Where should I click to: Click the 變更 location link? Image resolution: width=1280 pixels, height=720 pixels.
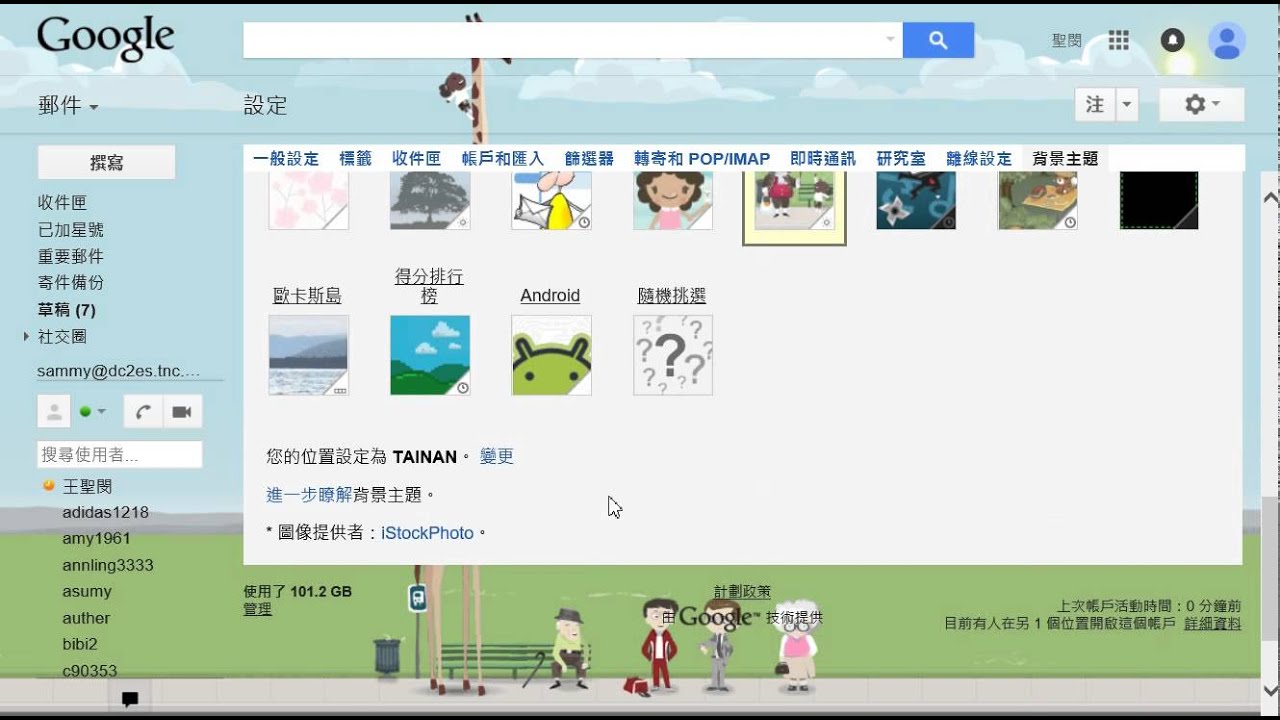tap(497, 456)
